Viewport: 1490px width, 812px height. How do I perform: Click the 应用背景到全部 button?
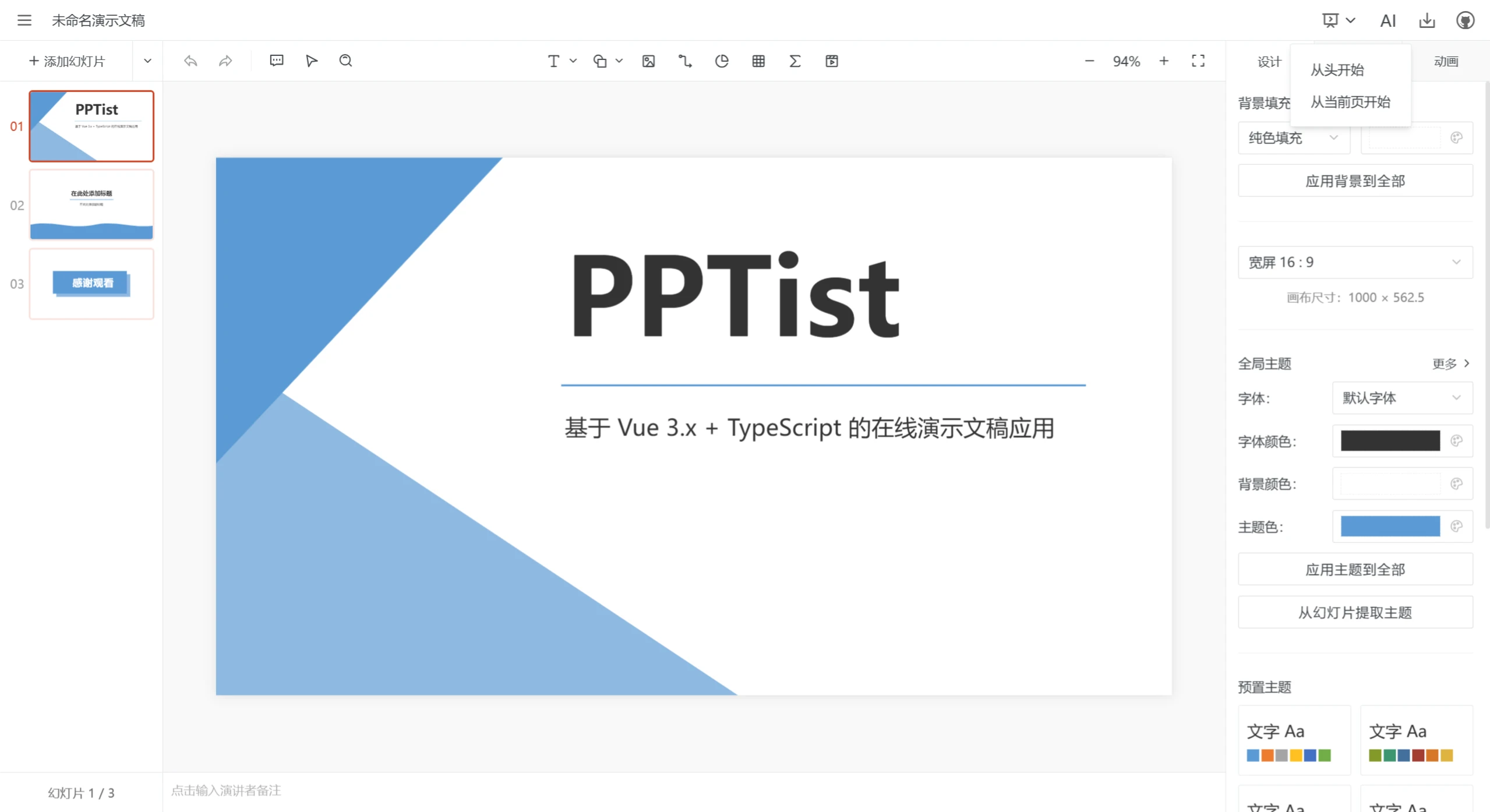point(1355,181)
